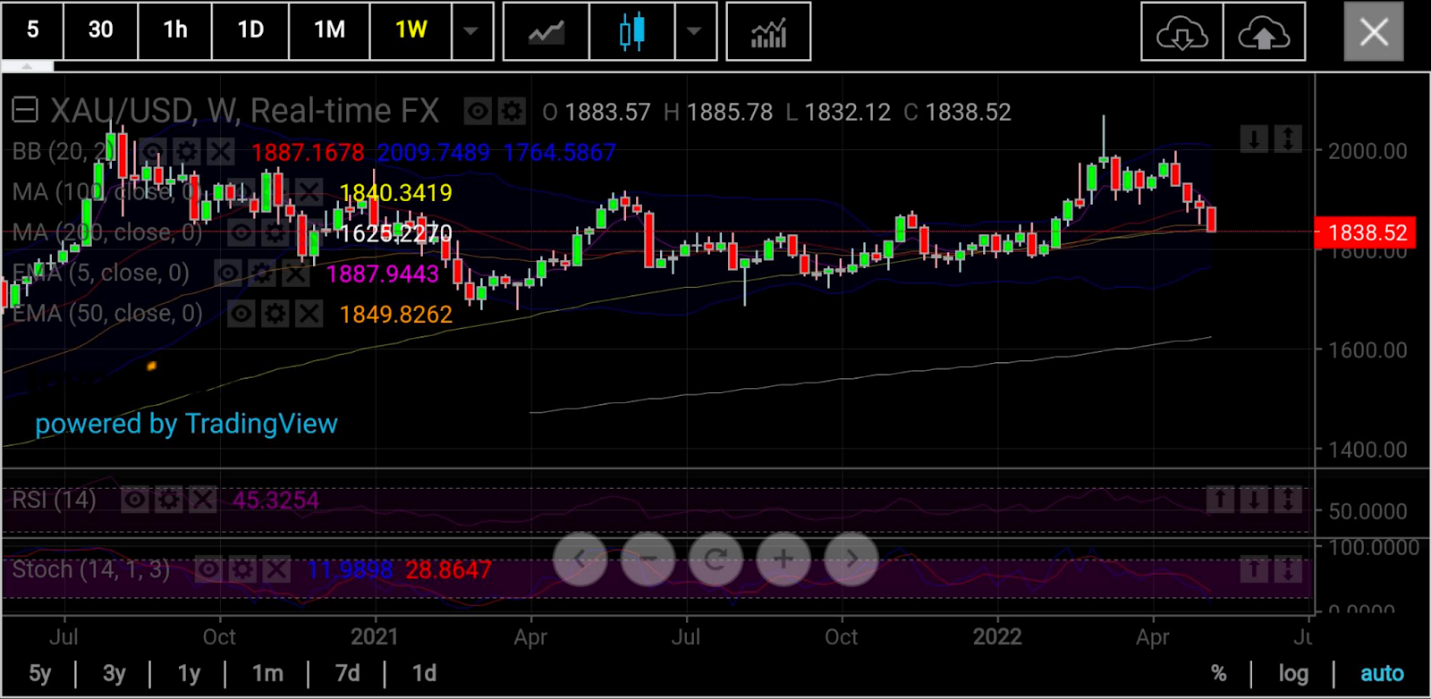Remove MA (100, close, 0) with X
This screenshot has width=1431, height=699.
pyautogui.click(x=311, y=192)
